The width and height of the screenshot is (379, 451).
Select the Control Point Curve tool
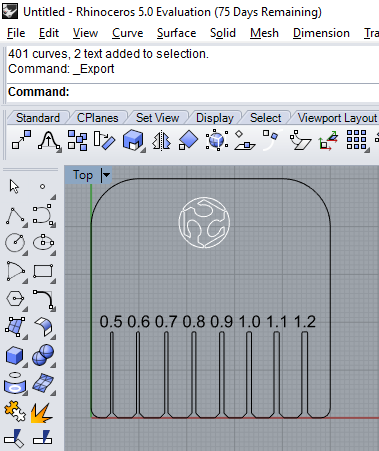[x=43, y=215]
